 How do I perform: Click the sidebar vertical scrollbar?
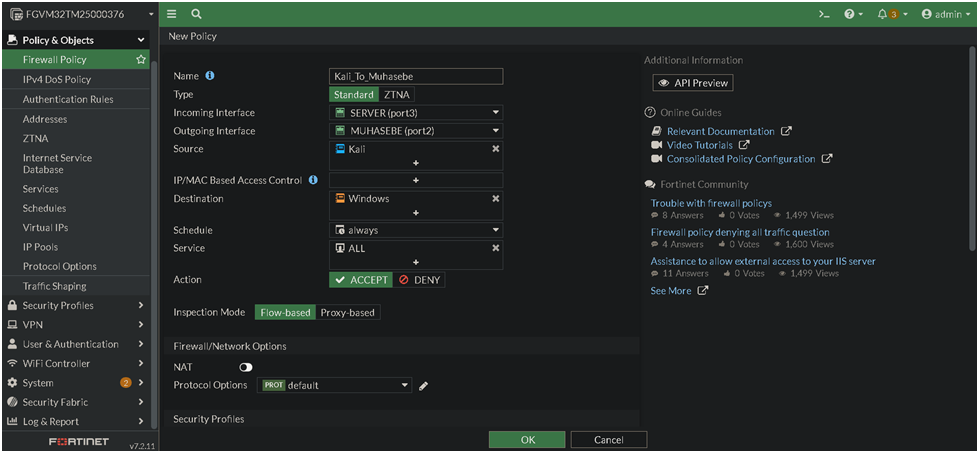pyautogui.click(x=153, y=243)
